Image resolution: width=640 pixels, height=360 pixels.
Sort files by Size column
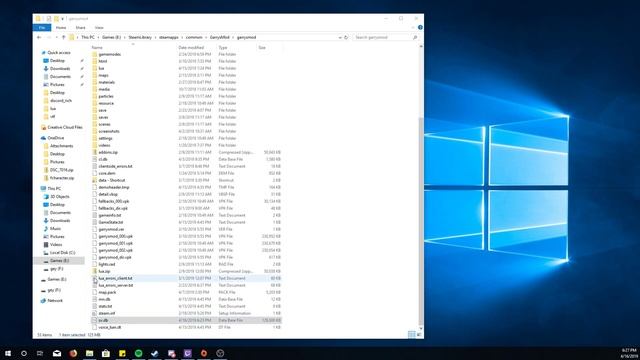[262, 48]
